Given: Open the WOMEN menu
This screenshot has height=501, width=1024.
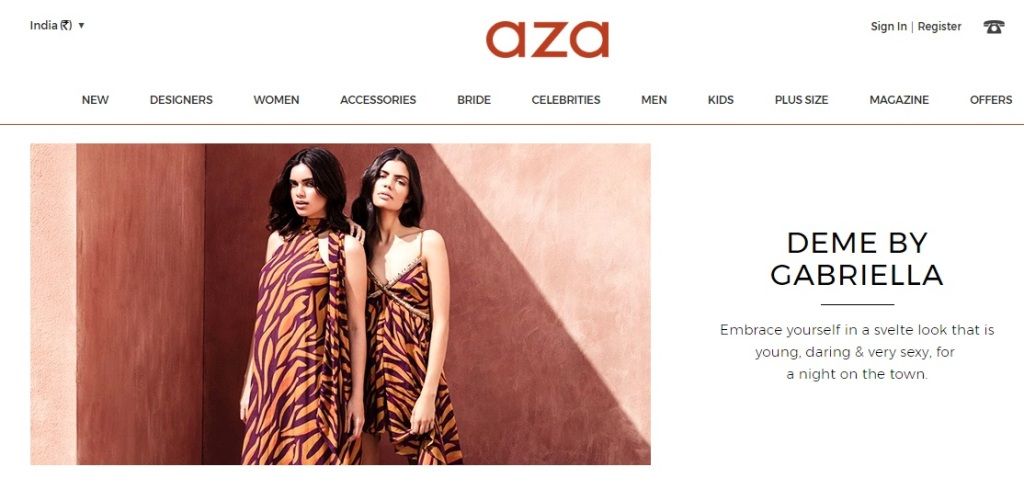Looking at the screenshot, I should (276, 100).
